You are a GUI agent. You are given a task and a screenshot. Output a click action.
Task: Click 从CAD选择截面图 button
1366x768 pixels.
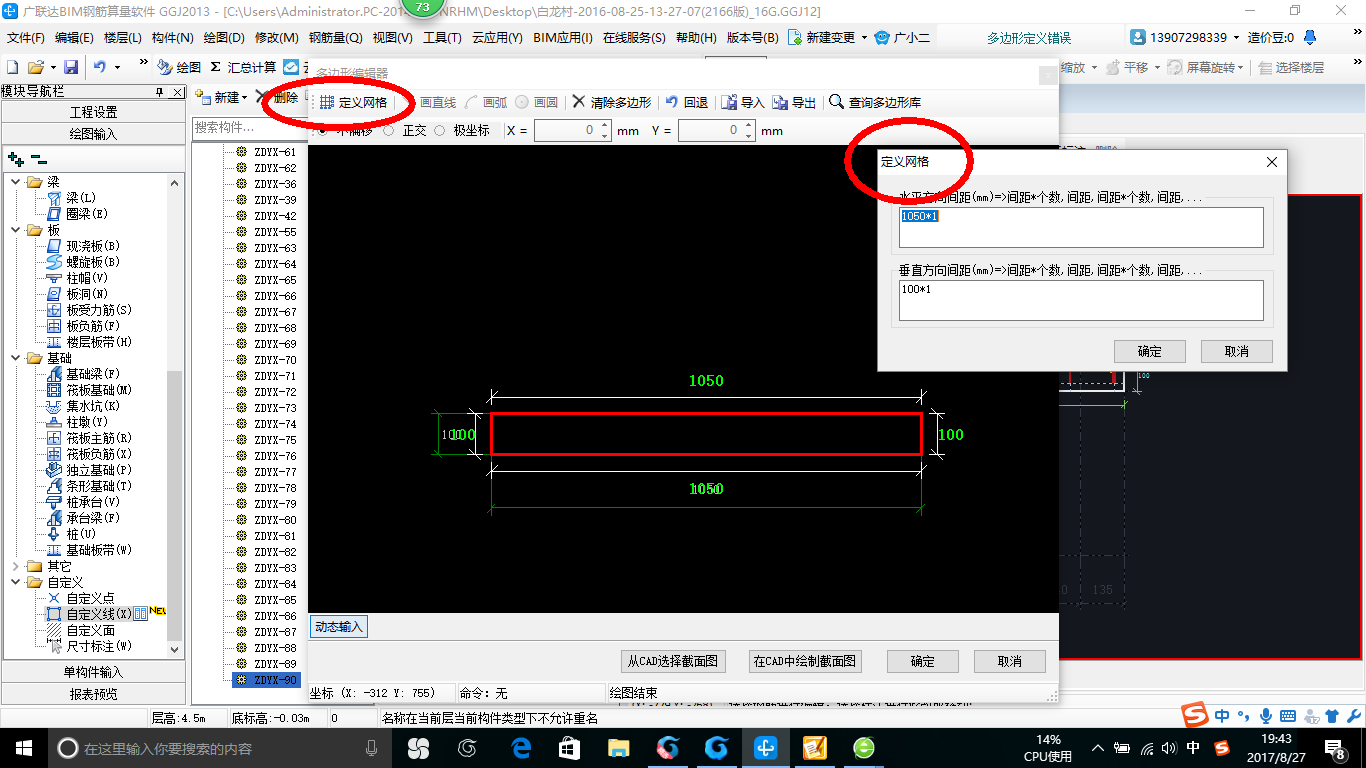[x=674, y=661]
